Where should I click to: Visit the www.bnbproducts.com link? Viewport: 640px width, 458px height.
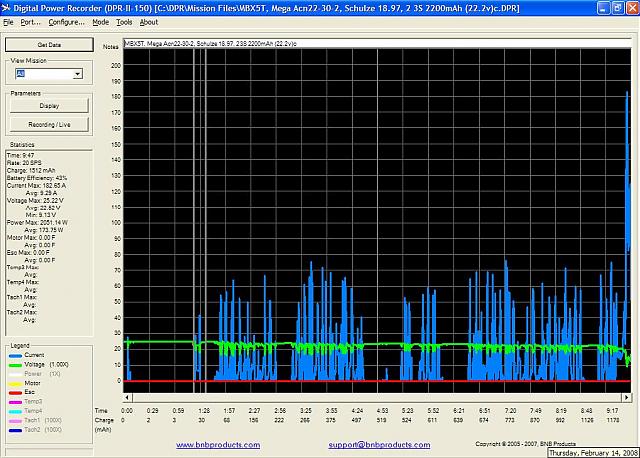click(211, 444)
